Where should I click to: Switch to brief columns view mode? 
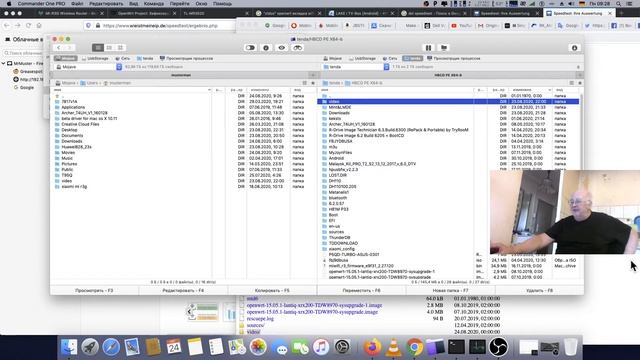coord(109,48)
